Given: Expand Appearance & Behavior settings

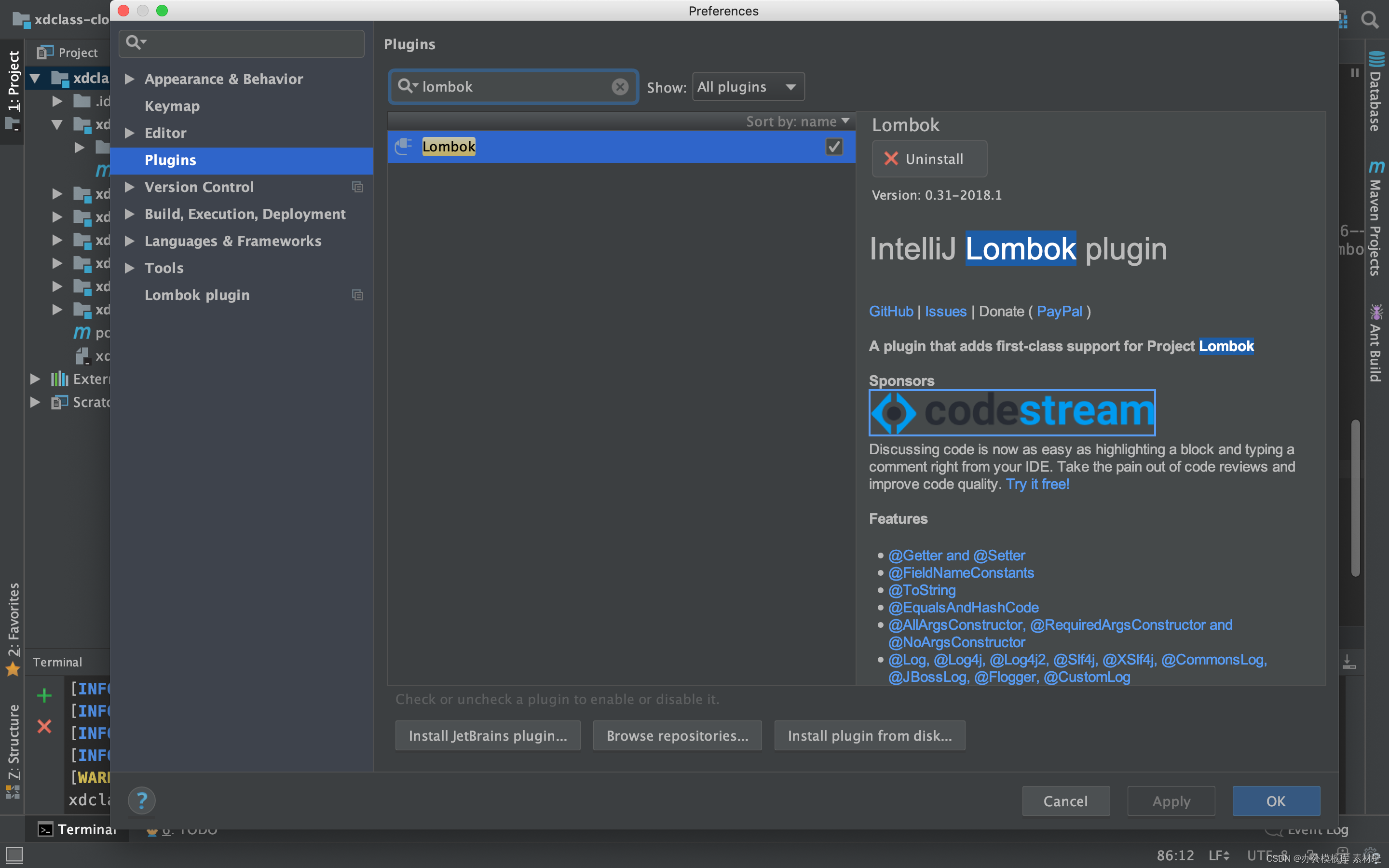Looking at the screenshot, I should pyautogui.click(x=130, y=79).
